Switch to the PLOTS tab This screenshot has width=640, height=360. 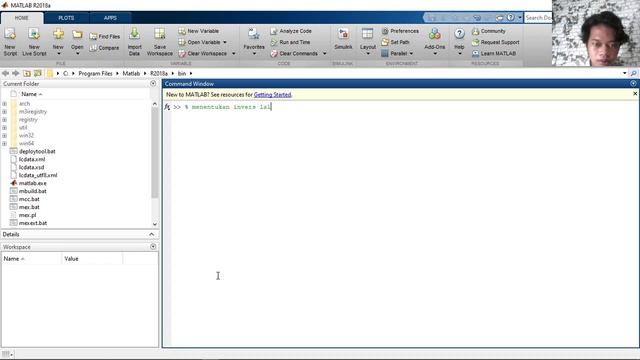pyautogui.click(x=66, y=18)
